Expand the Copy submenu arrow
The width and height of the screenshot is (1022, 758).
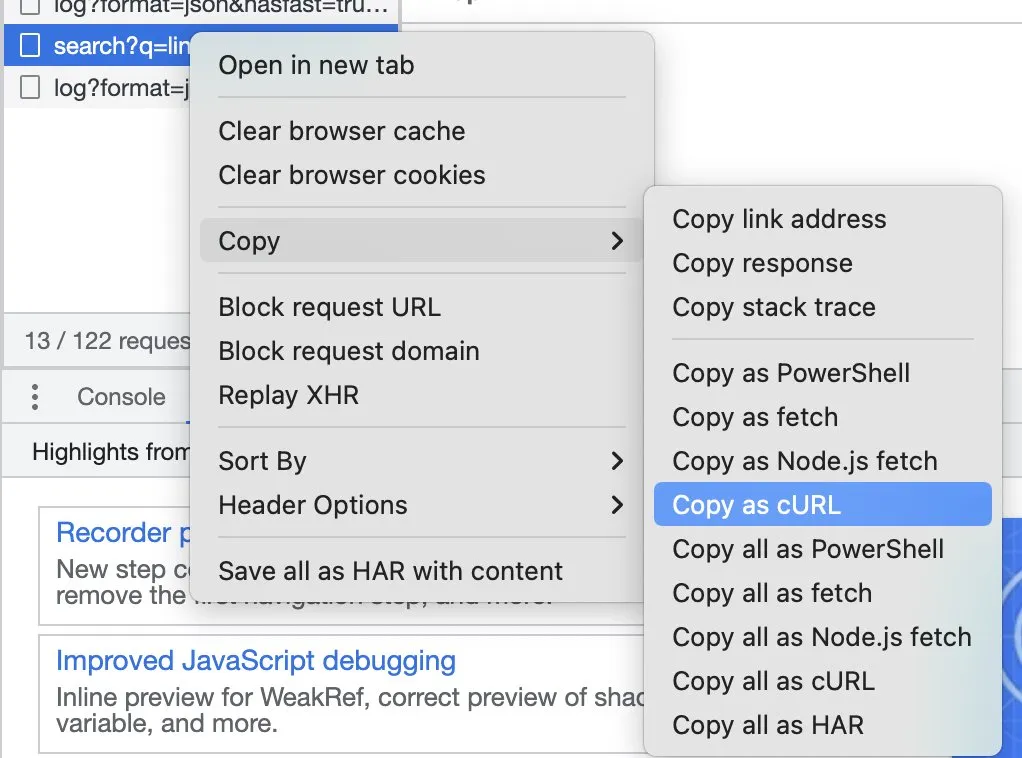(x=617, y=241)
